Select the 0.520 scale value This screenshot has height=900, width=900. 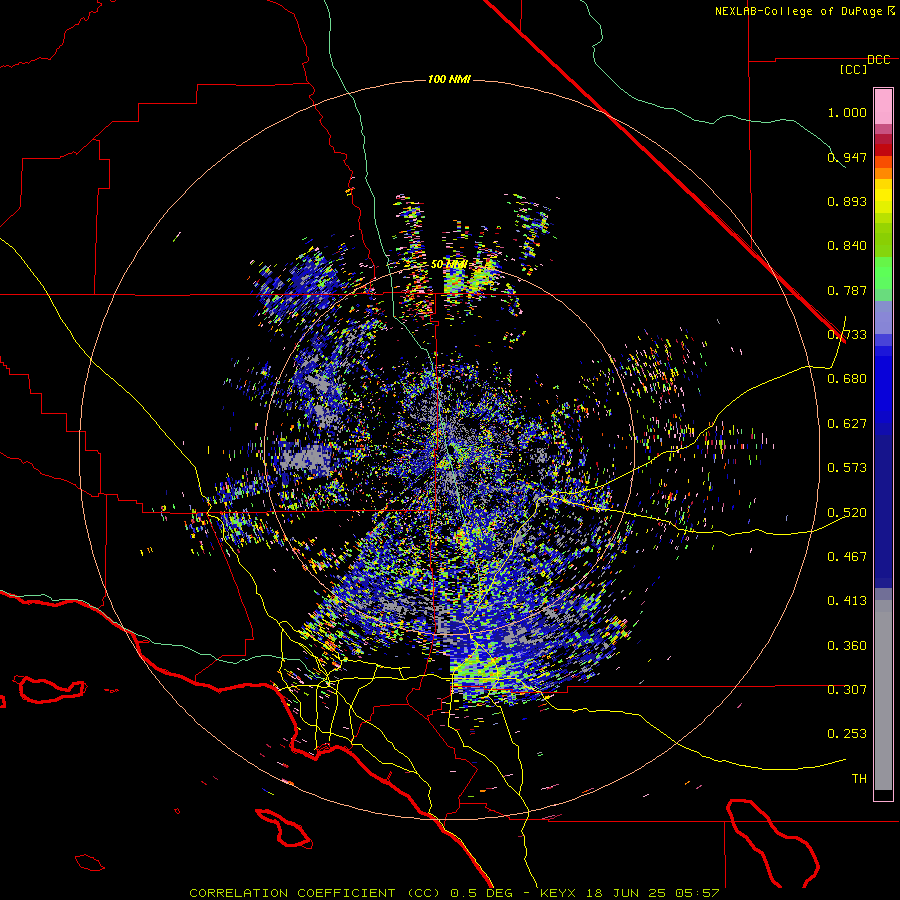[847, 513]
